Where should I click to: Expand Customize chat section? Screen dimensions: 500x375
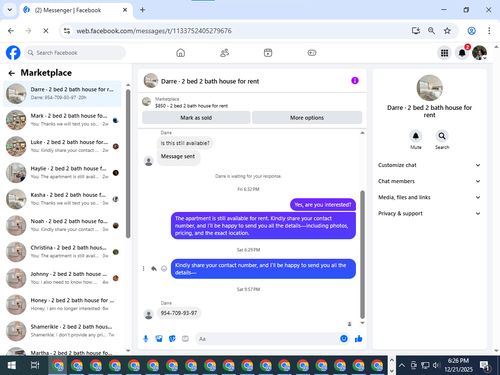(429, 165)
